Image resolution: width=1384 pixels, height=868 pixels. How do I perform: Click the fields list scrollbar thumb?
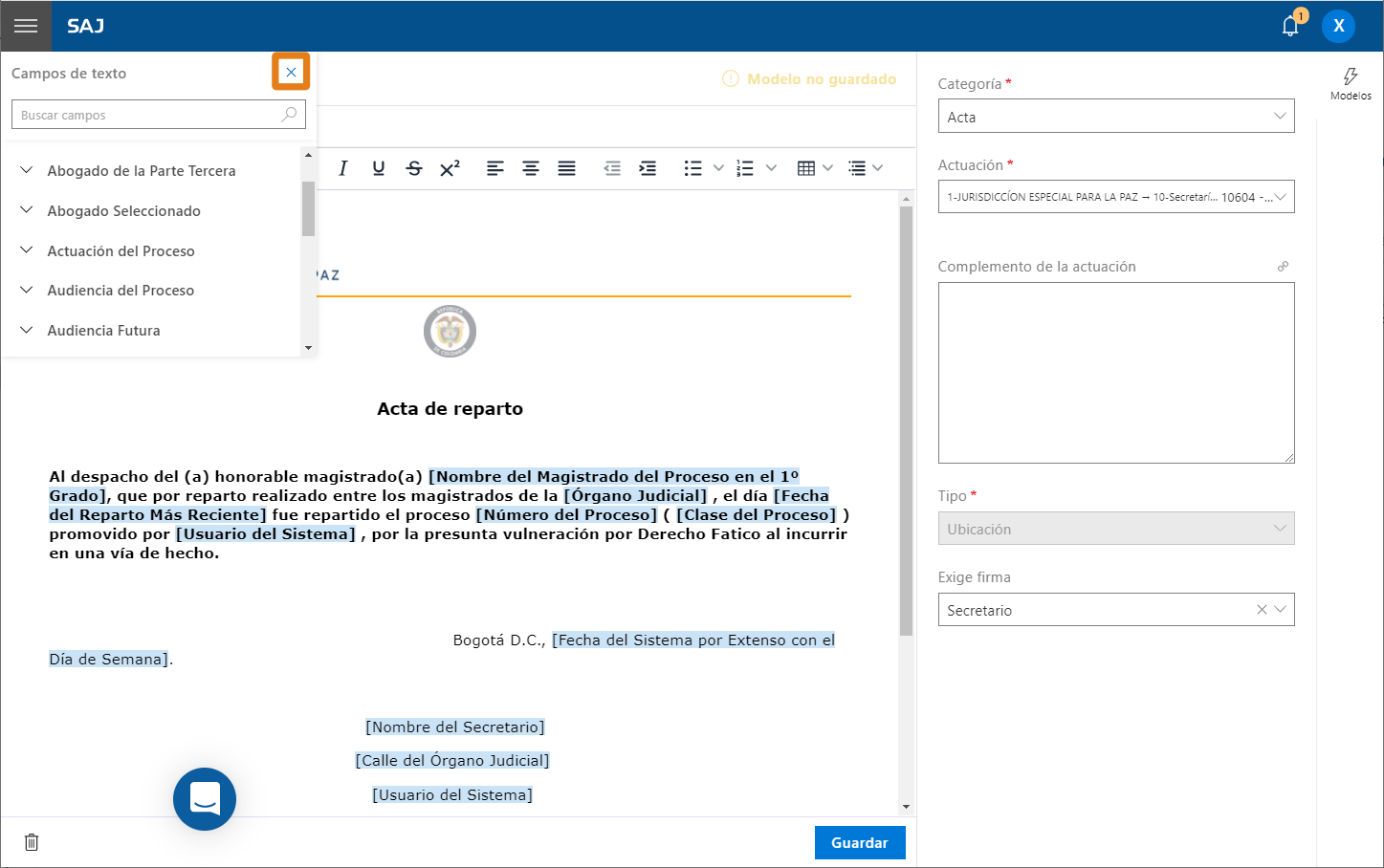point(308,208)
